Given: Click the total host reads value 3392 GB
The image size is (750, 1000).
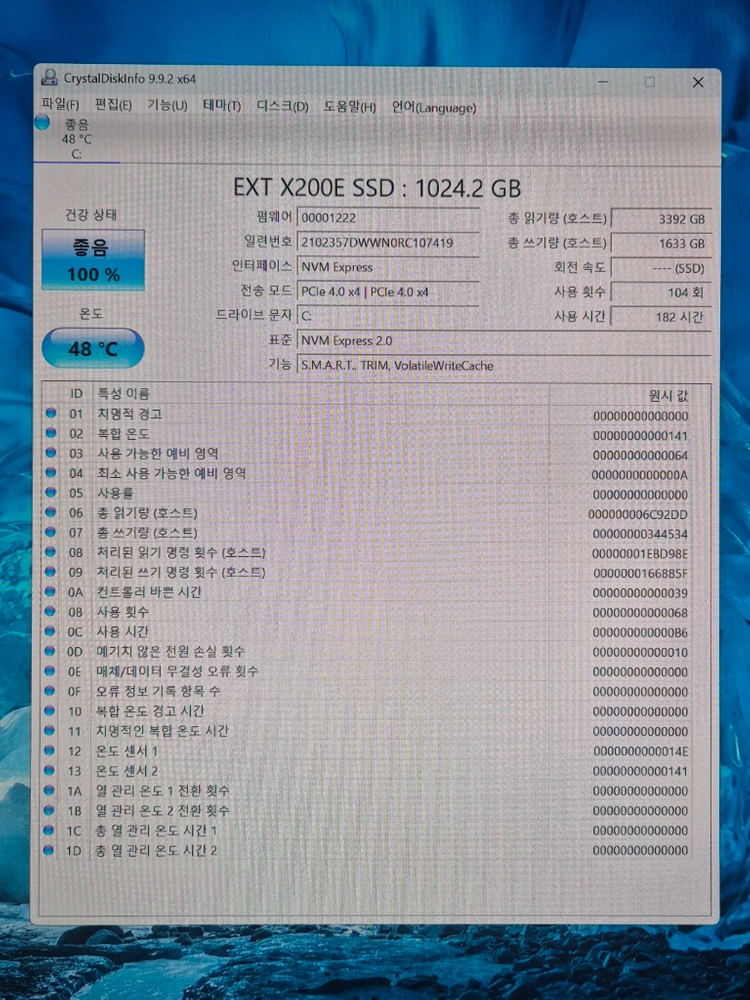Looking at the screenshot, I should pyautogui.click(x=660, y=219).
